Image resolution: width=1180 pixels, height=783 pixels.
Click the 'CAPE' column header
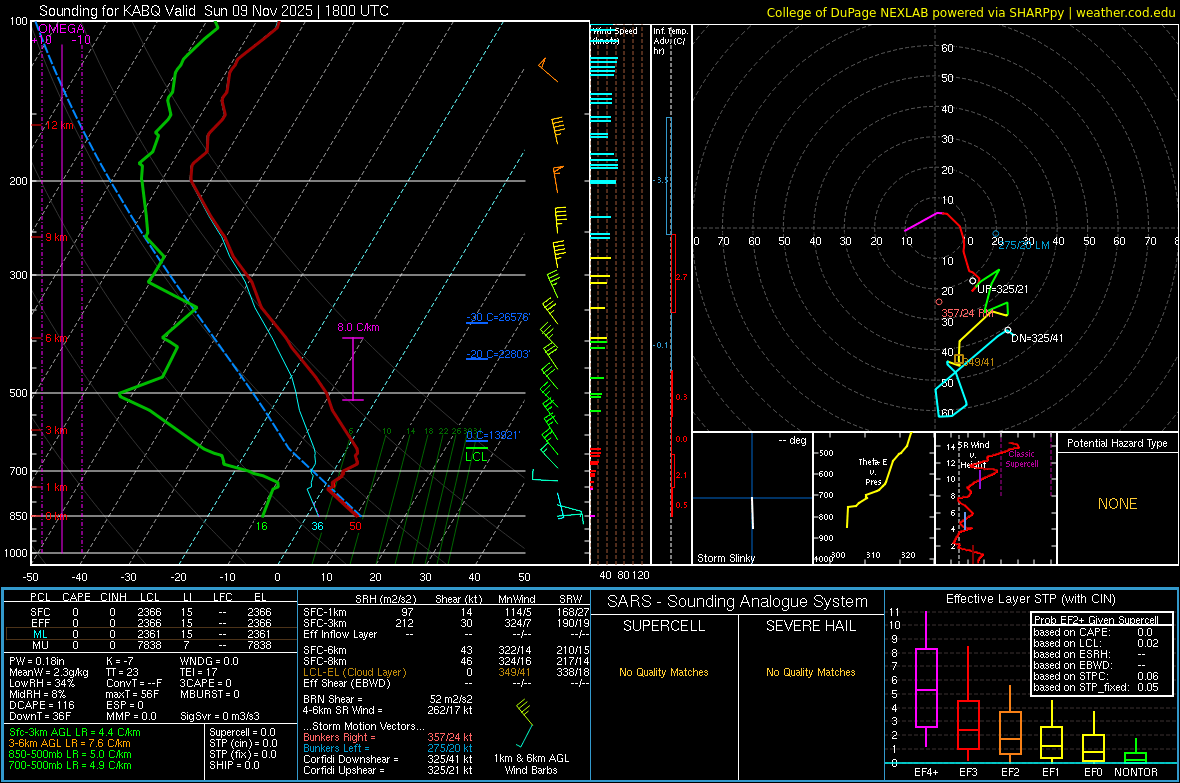76,597
